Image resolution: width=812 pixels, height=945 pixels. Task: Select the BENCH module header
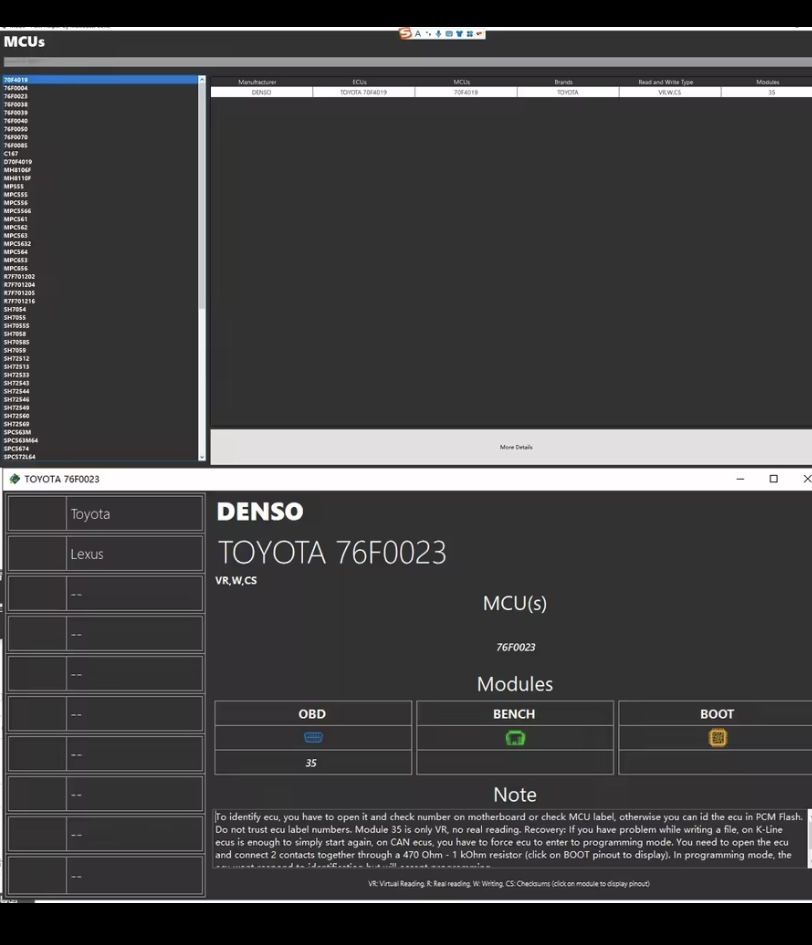click(x=515, y=714)
